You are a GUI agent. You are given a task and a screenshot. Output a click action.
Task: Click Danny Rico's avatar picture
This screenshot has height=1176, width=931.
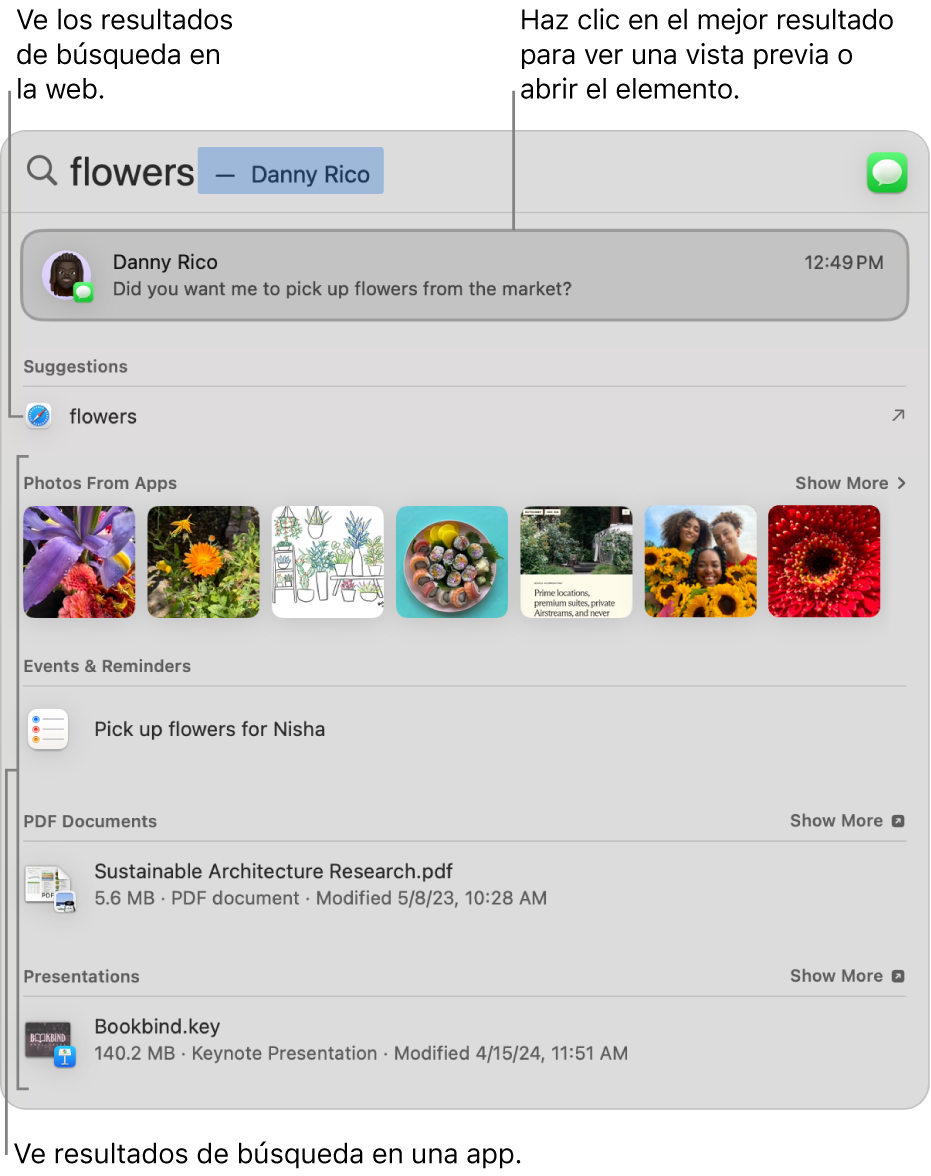coord(67,276)
